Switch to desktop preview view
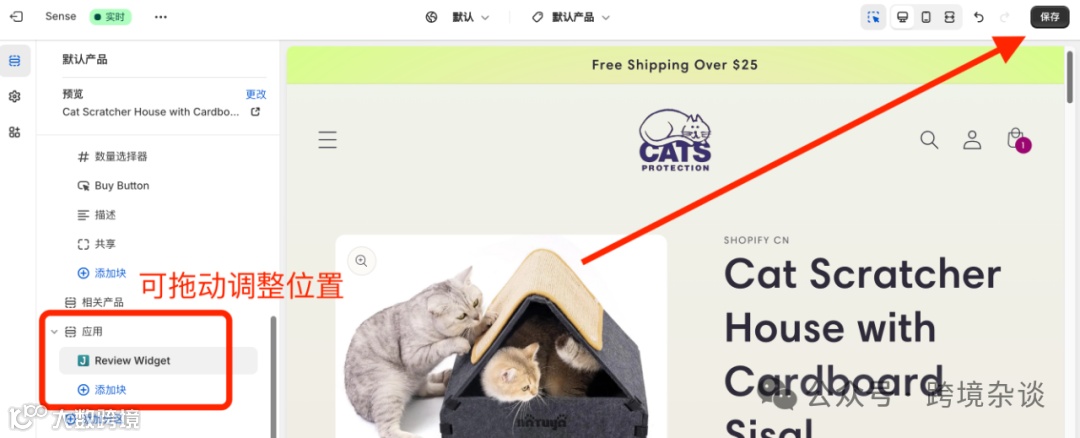The height and width of the screenshot is (438, 1080). [902, 17]
